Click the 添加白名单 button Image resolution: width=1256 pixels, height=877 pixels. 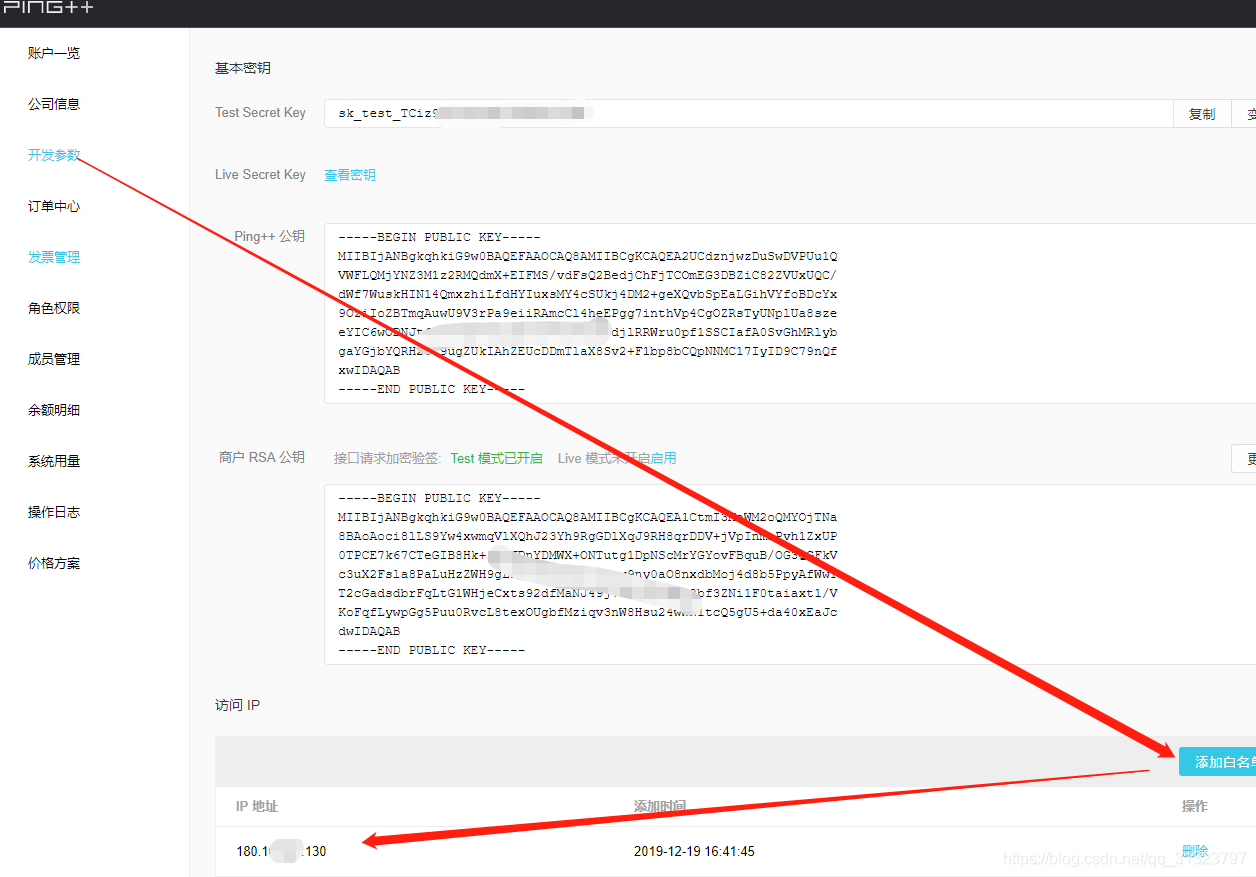click(1220, 762)
